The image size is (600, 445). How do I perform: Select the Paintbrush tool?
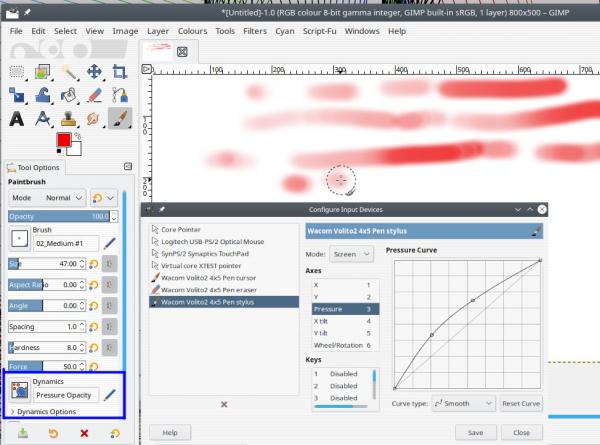[120, 119]
